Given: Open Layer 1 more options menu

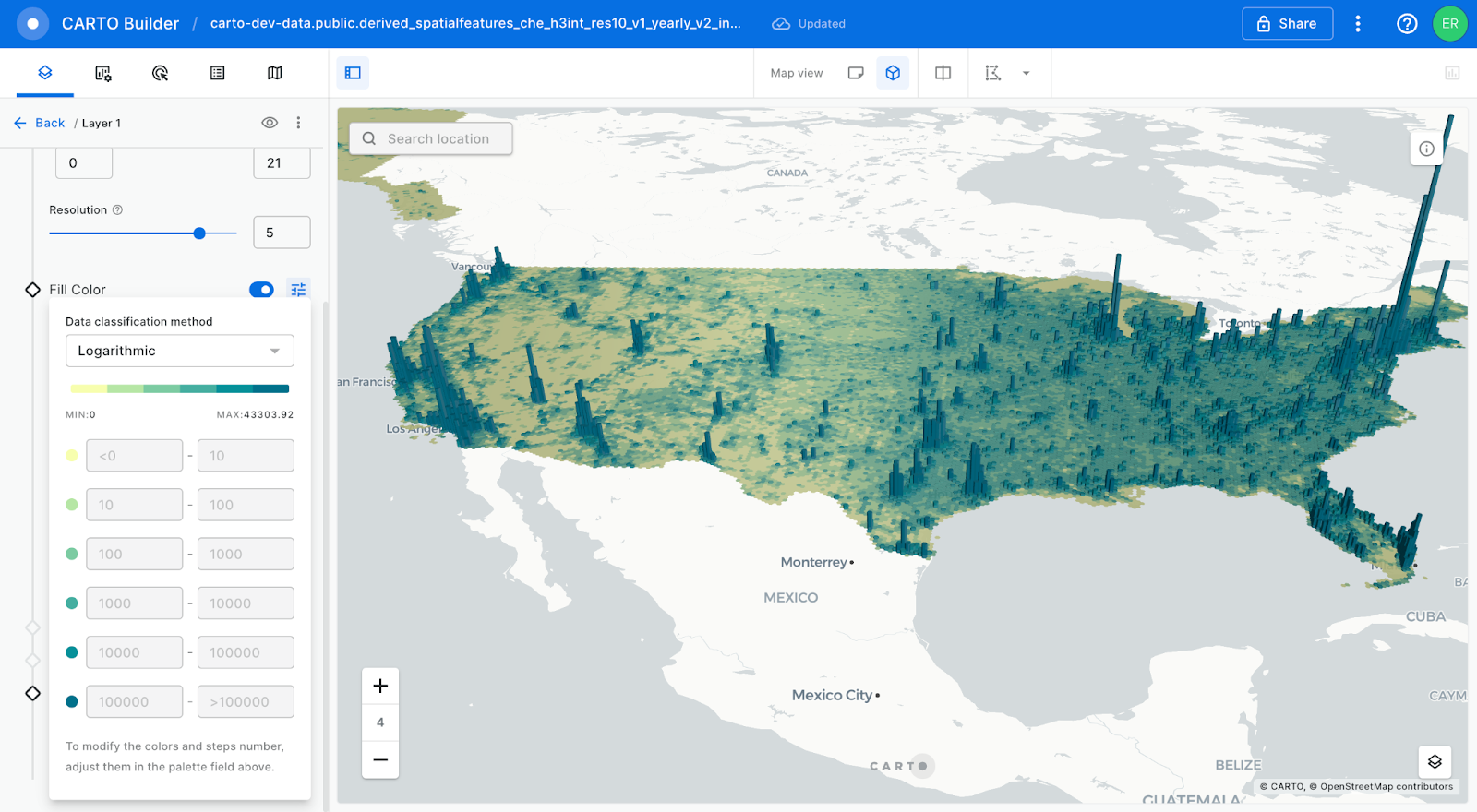Looking at the screenshot, I should pos(298,123).
